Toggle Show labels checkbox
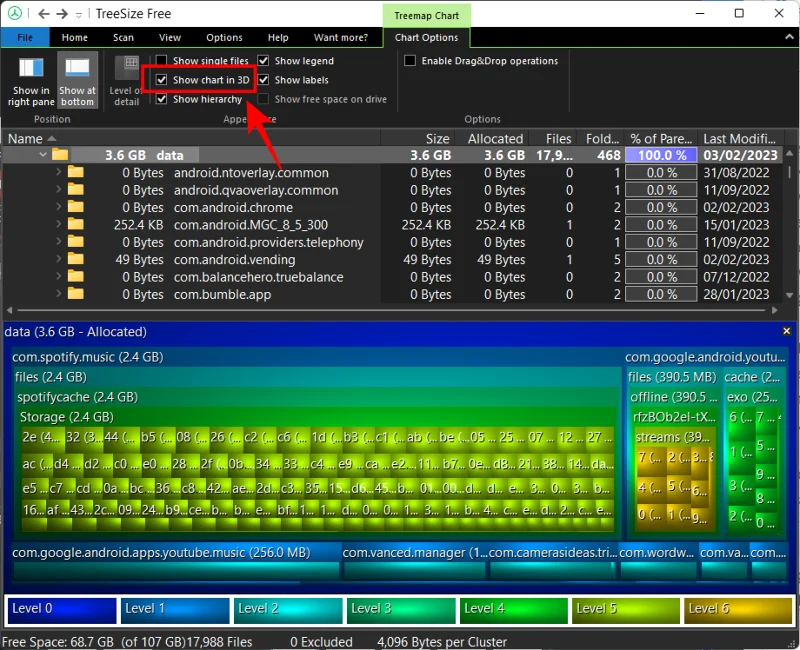 [263, 80]
